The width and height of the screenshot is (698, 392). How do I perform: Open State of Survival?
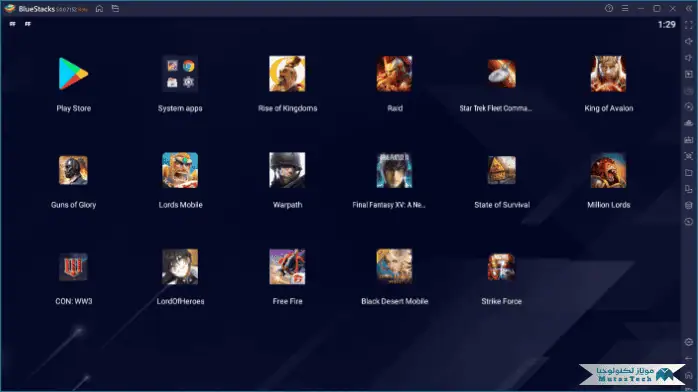502,170
